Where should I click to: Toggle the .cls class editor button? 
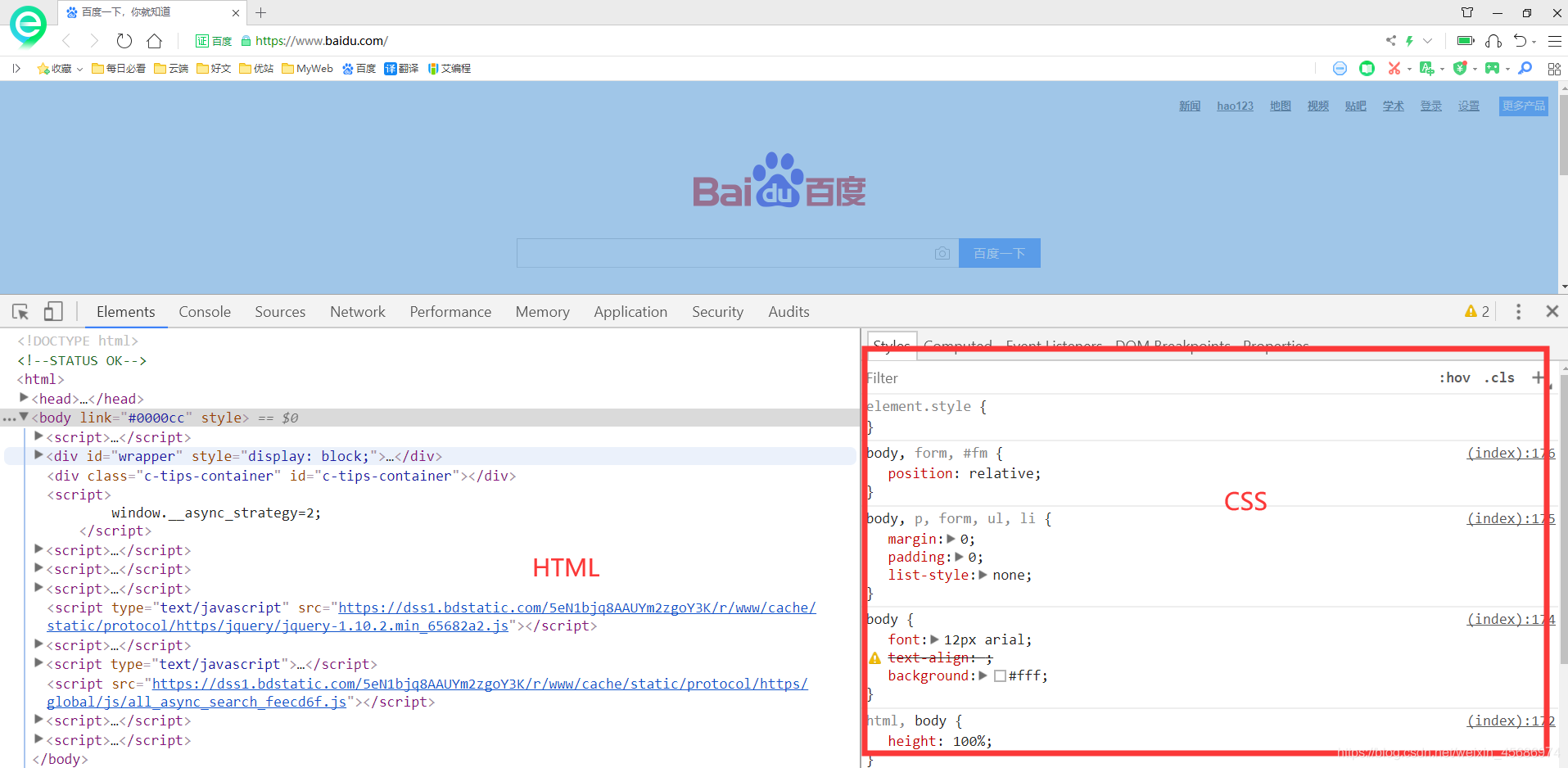click(1499, 377)
